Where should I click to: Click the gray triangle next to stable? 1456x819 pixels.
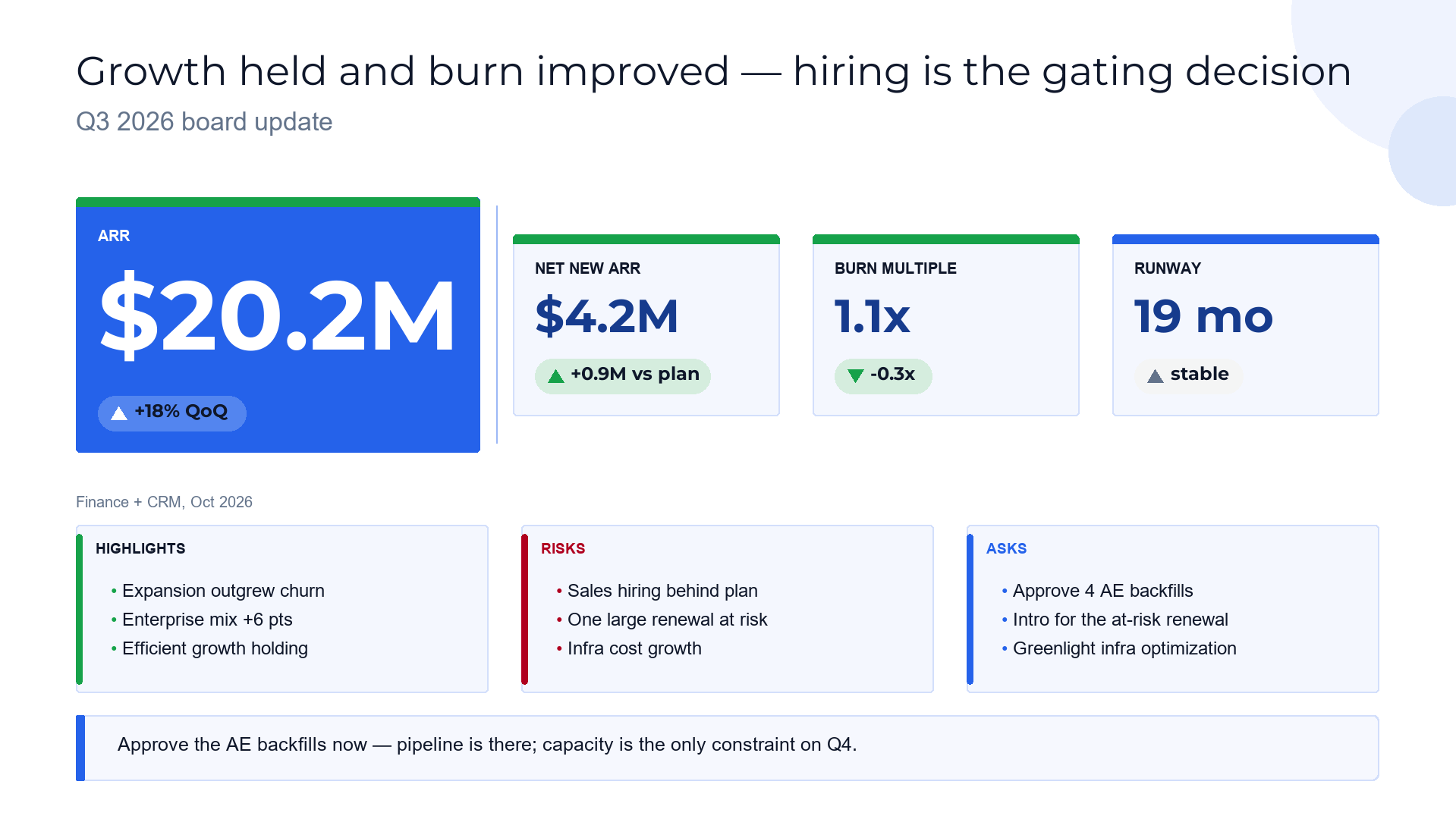coord(1156,376)
